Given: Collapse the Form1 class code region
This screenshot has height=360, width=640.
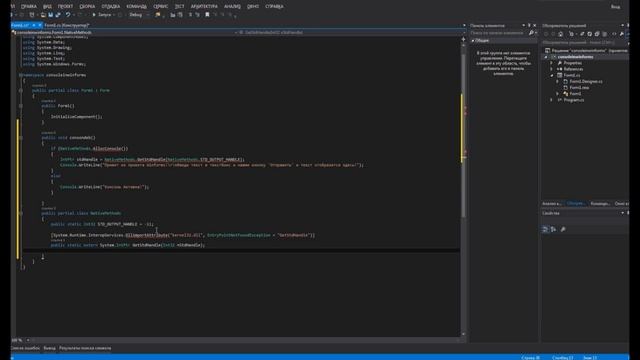Looking at the screenshot, I should point(21,91).
